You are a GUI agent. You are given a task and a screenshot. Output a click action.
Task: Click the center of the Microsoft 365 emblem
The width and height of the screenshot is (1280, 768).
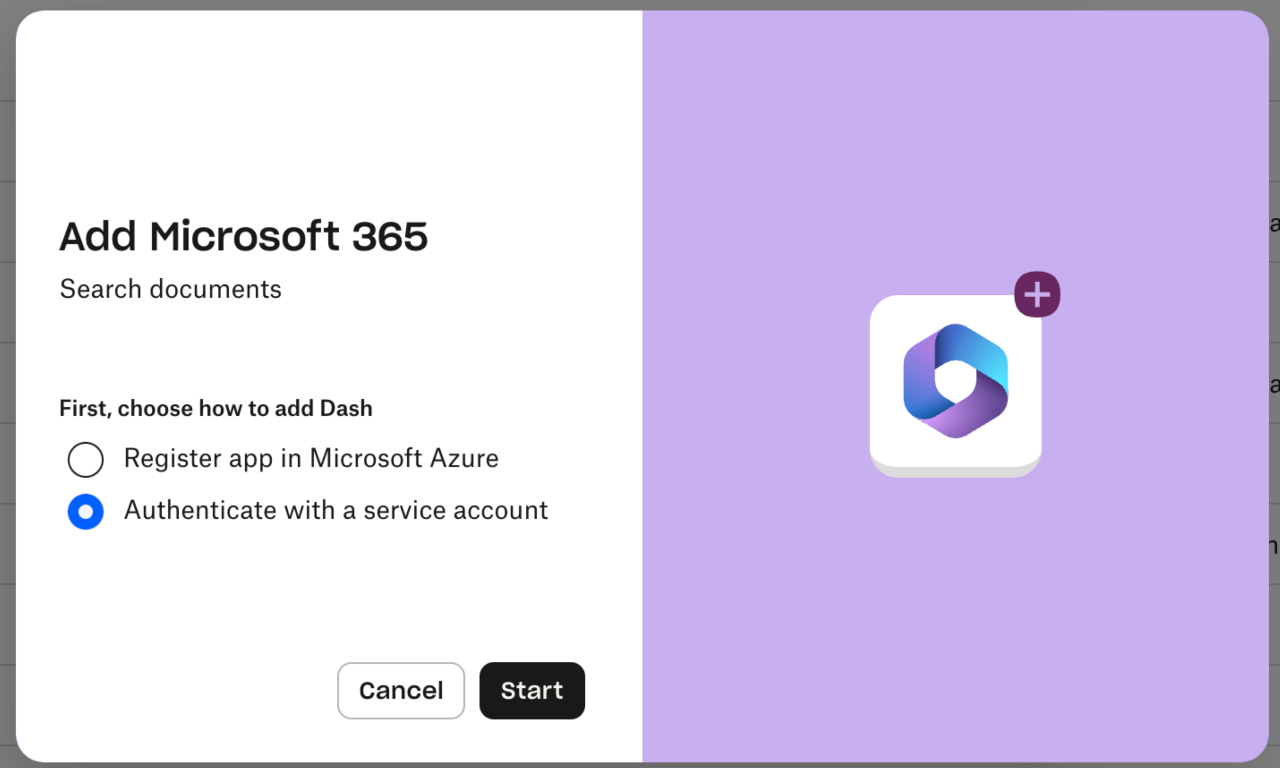click(955, 384)
